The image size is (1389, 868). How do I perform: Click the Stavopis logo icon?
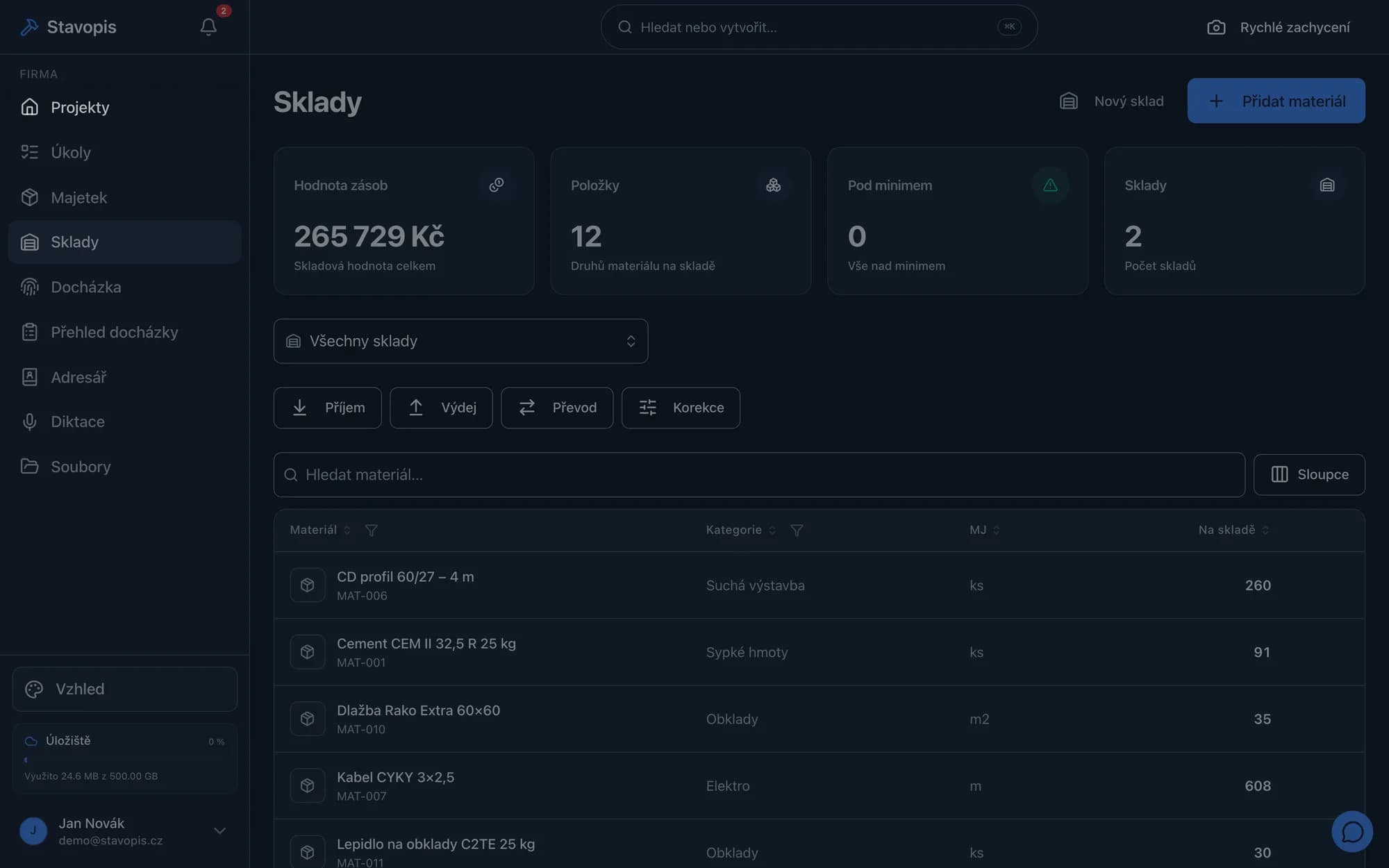click(29, 27)
